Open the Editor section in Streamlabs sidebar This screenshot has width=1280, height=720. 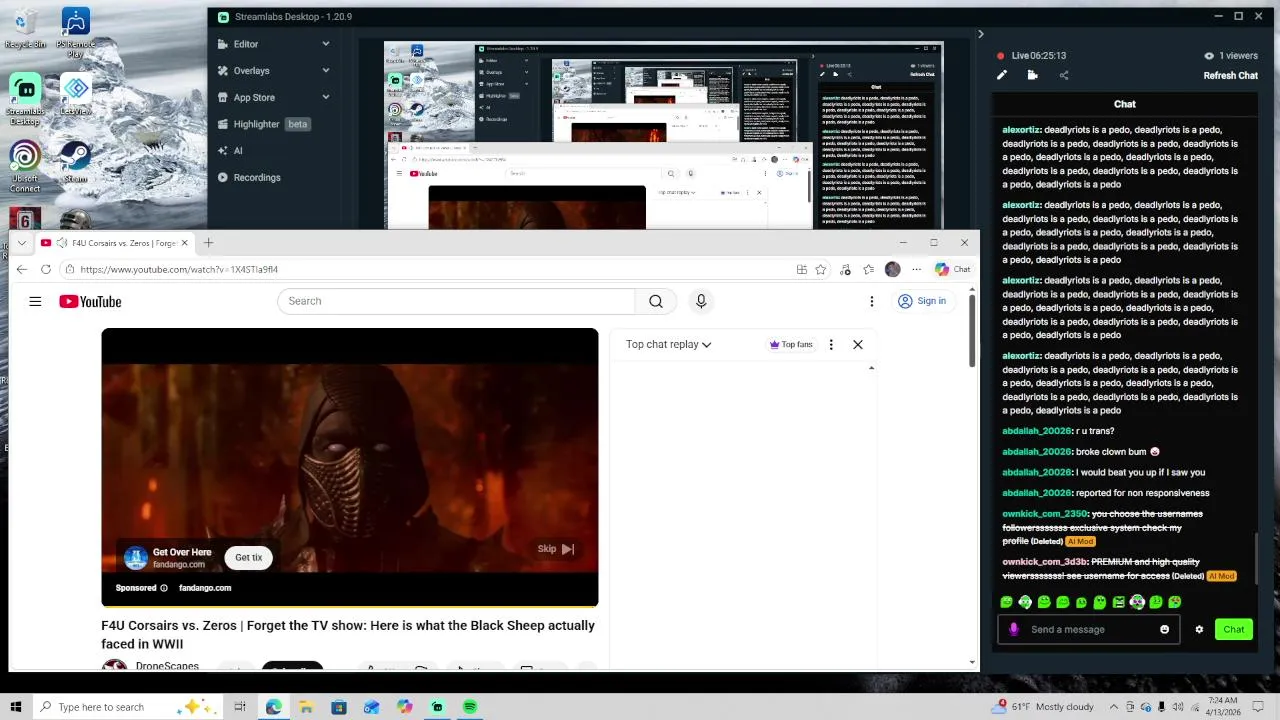tap(245, 44)
